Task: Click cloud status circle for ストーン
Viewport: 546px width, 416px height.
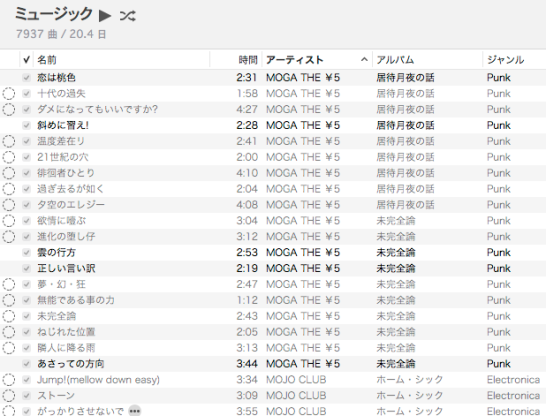Action: tap(9, 395)
